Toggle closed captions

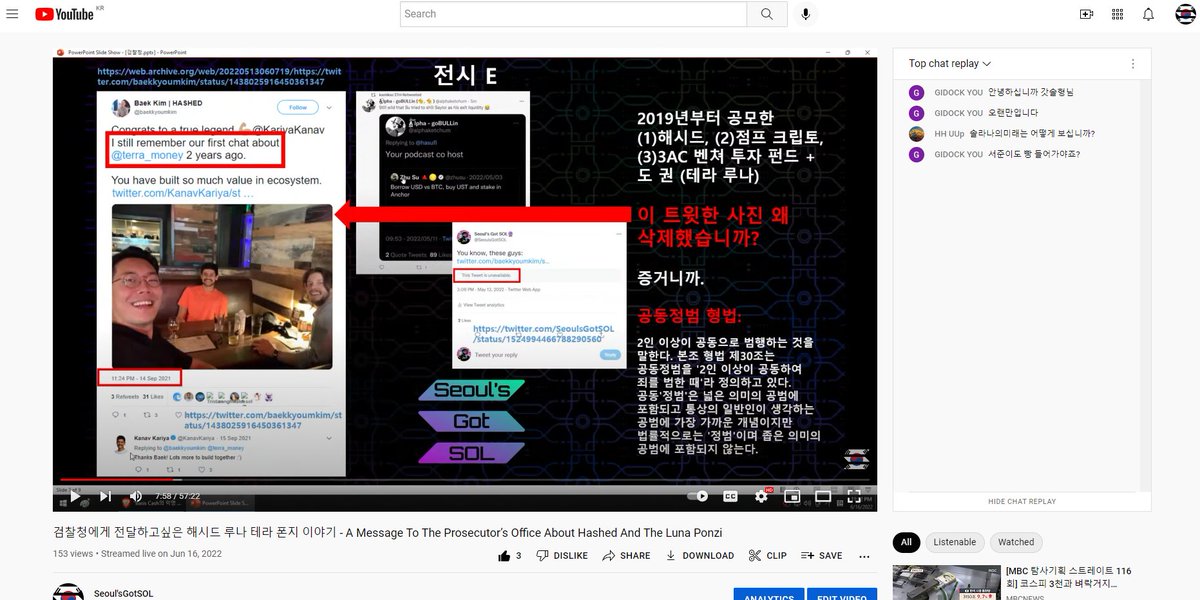coord(730,496)
